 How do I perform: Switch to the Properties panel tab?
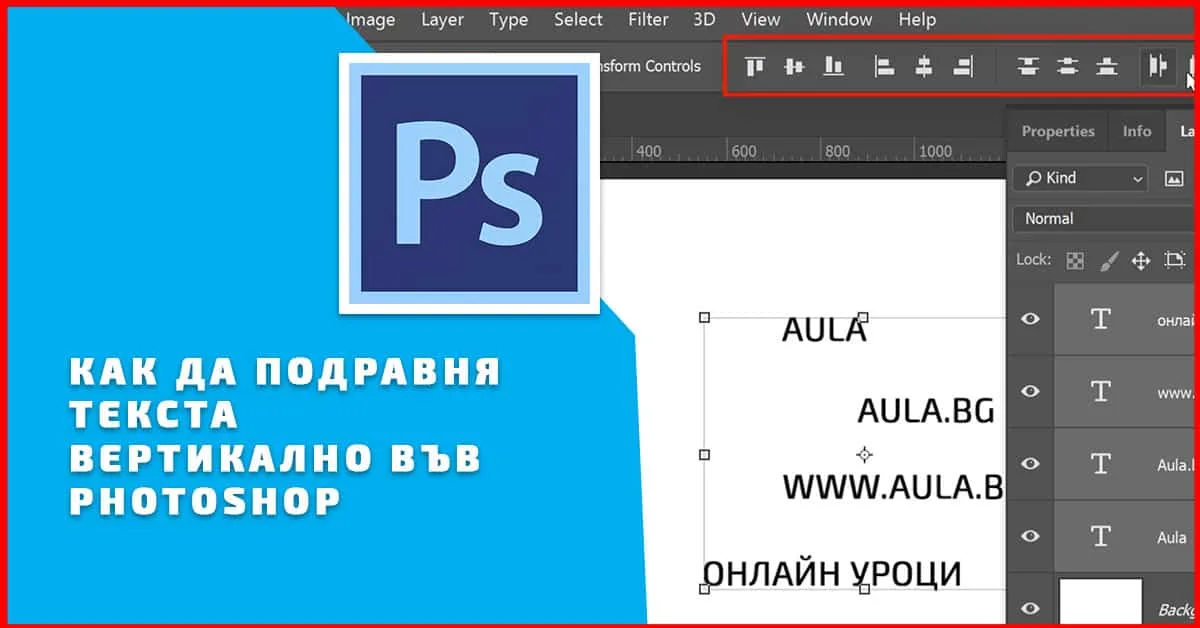pos(1058,131)
